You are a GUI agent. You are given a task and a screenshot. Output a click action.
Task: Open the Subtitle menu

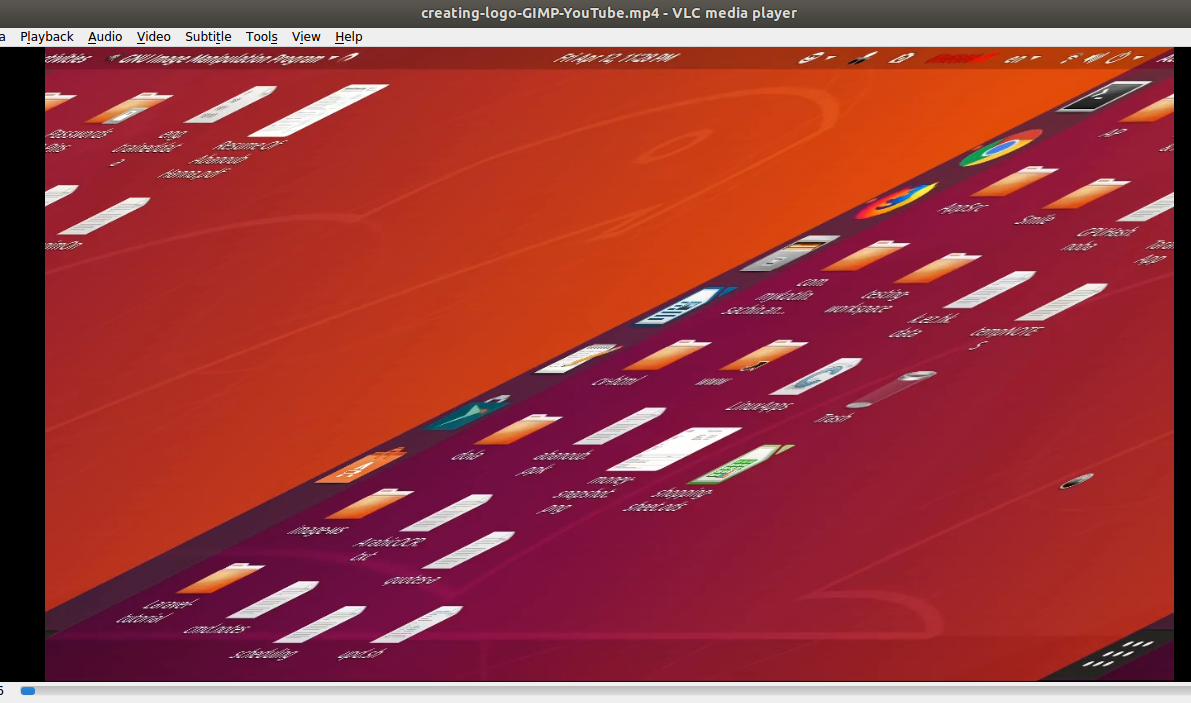(208, 36)
